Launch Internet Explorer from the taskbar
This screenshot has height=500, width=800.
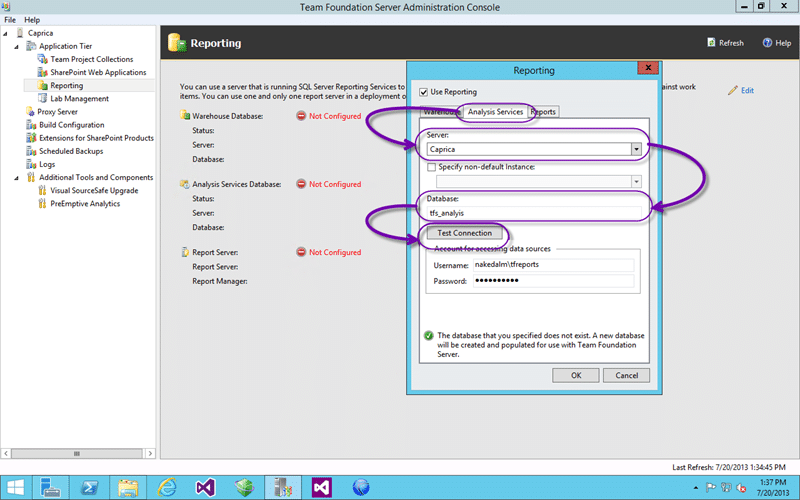coord(167,488)
